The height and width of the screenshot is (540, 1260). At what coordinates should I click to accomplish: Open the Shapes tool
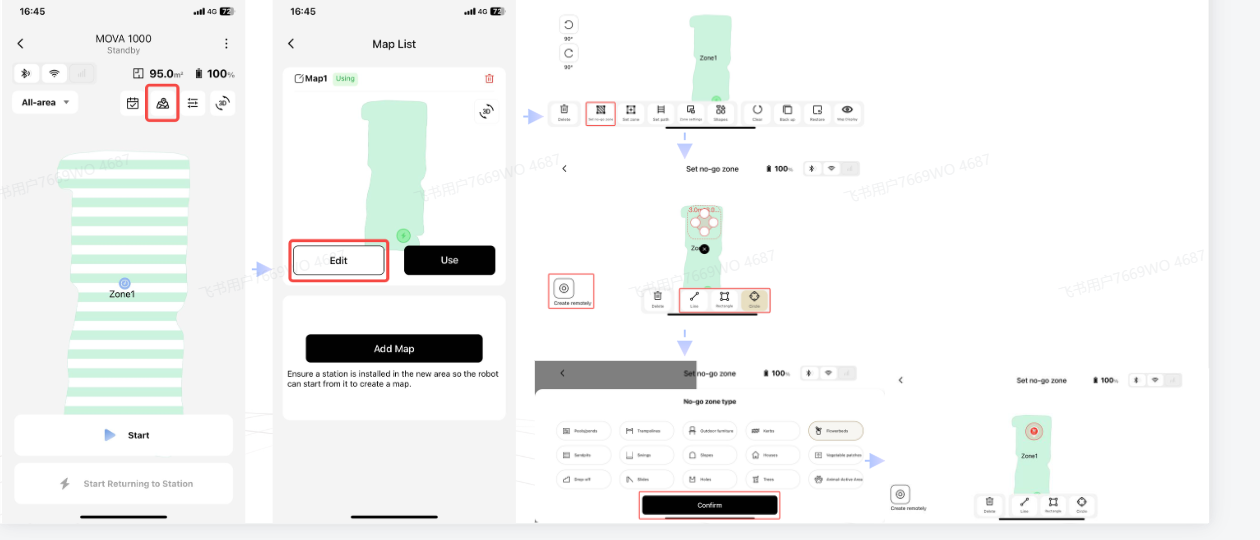721,112
